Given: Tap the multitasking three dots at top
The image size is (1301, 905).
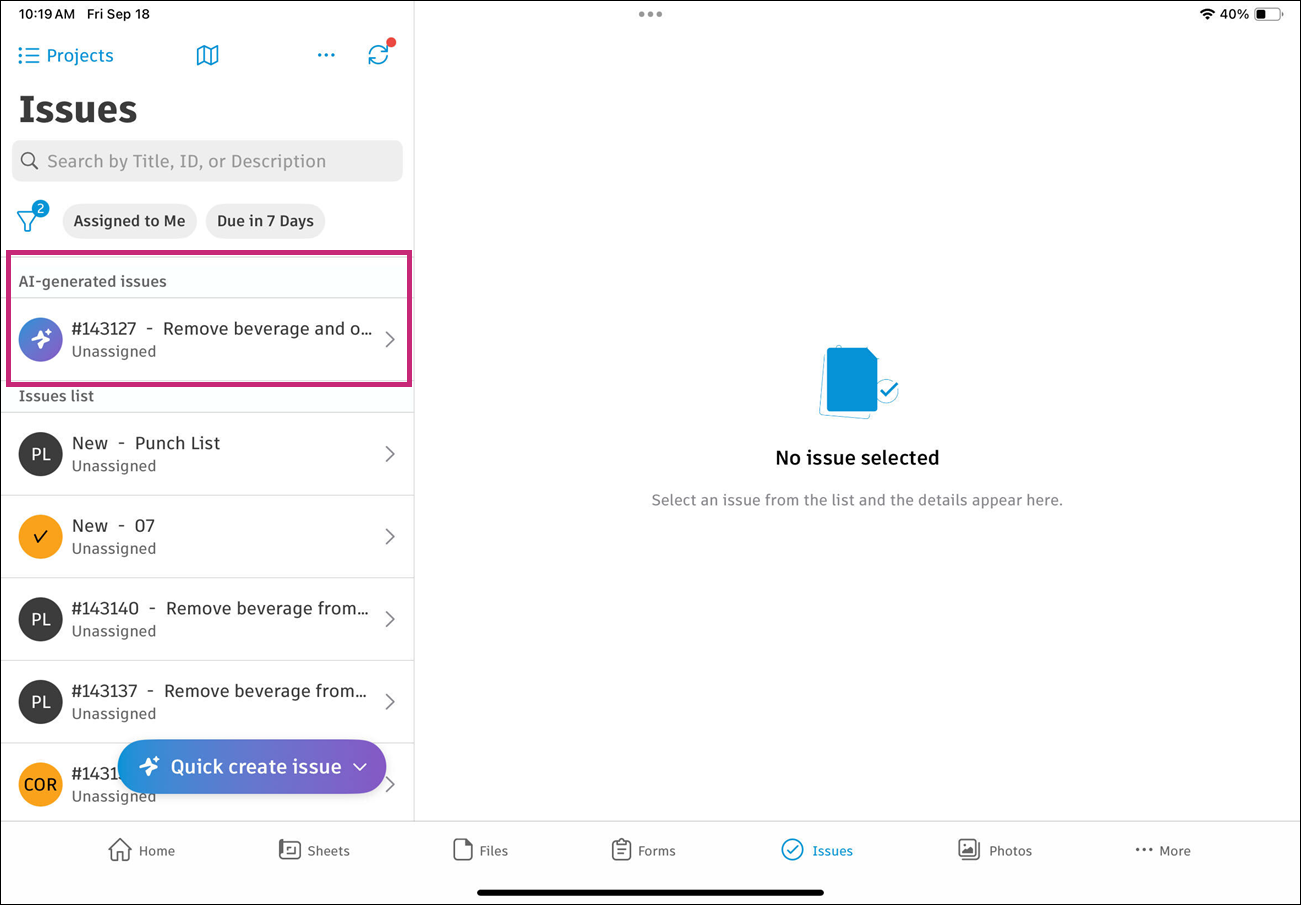Looking at the screenshot, I should (x=650, y=14).
